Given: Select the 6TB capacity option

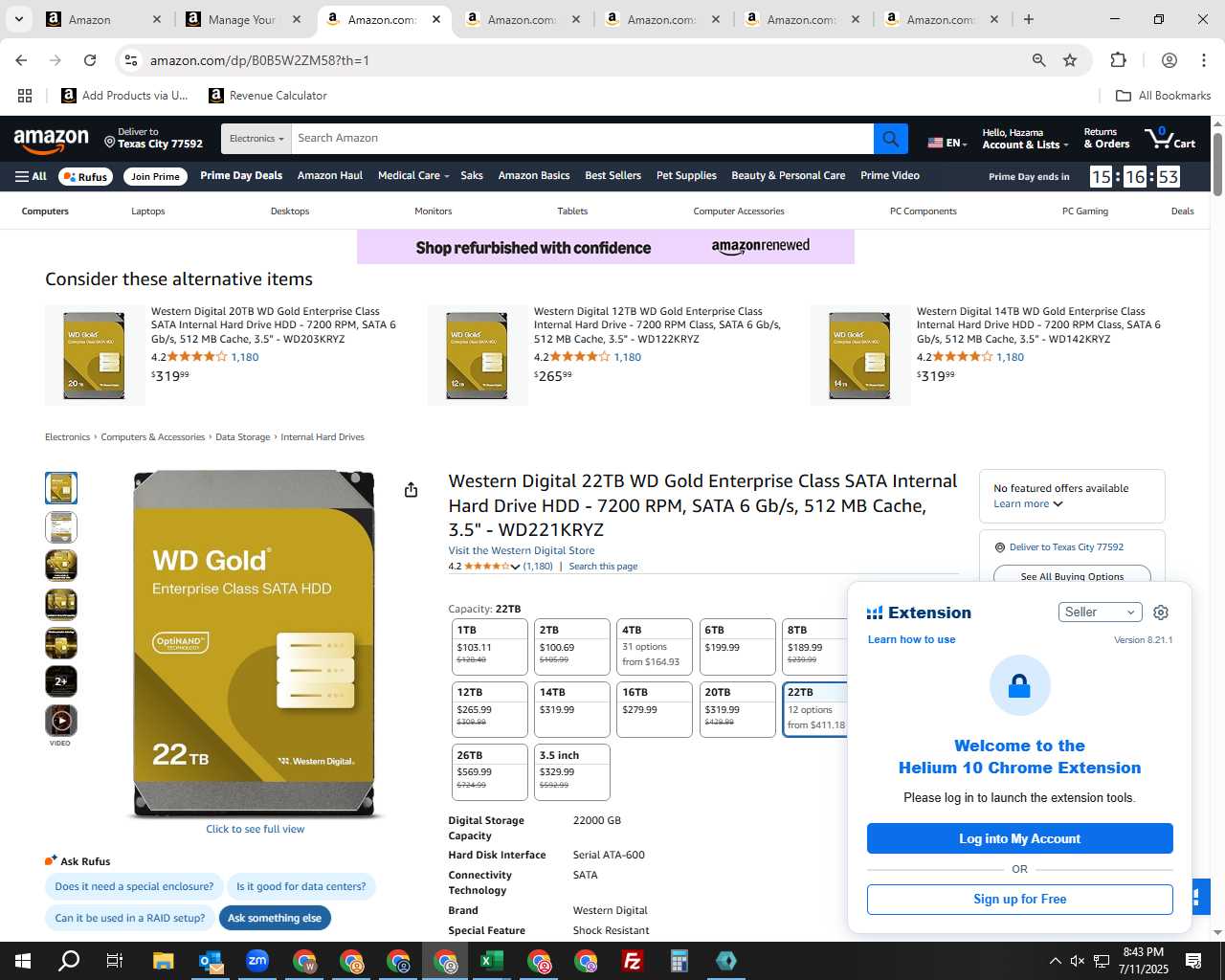Looking at the screenshot, I should click(x=737, y=647).
